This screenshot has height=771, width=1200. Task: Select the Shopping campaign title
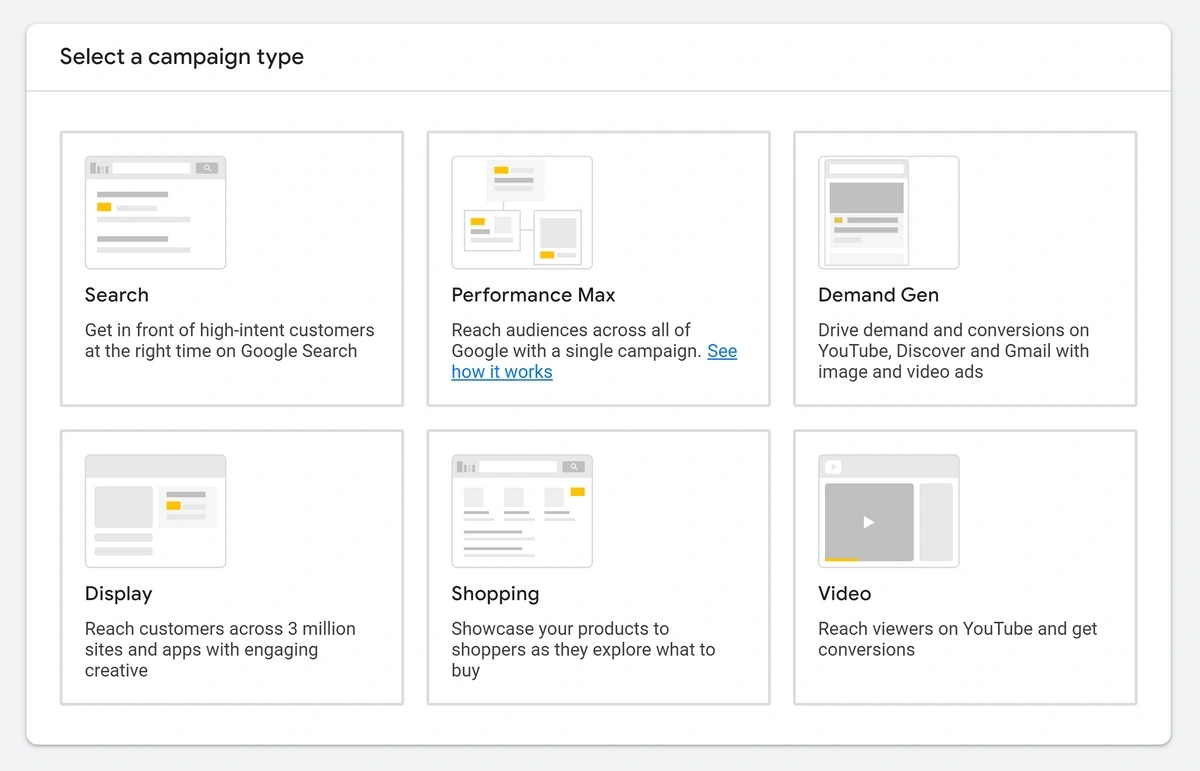pyautogui.click(x=495, y=594)
